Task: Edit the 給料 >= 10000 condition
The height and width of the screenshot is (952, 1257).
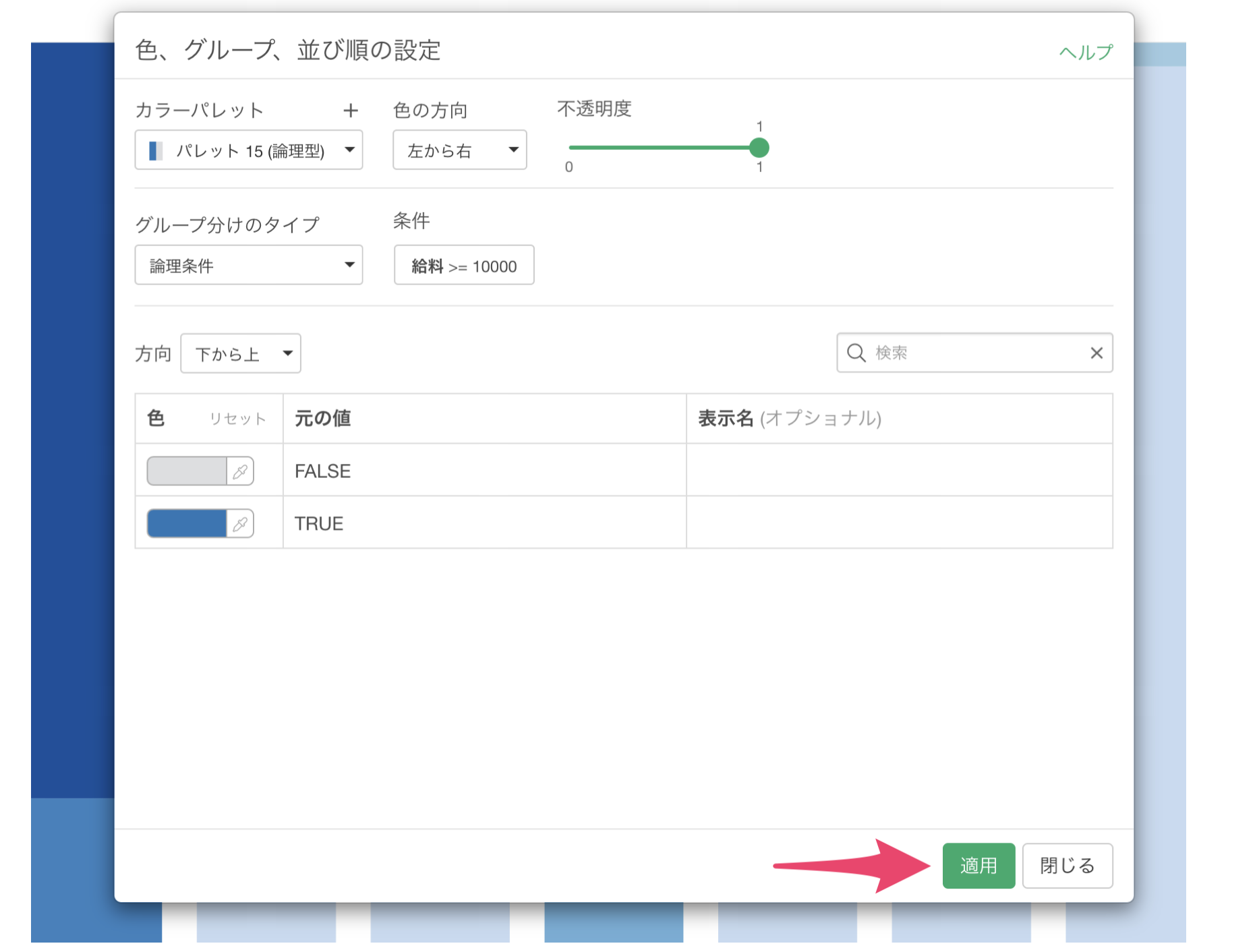Action: [x=464, y=266]
